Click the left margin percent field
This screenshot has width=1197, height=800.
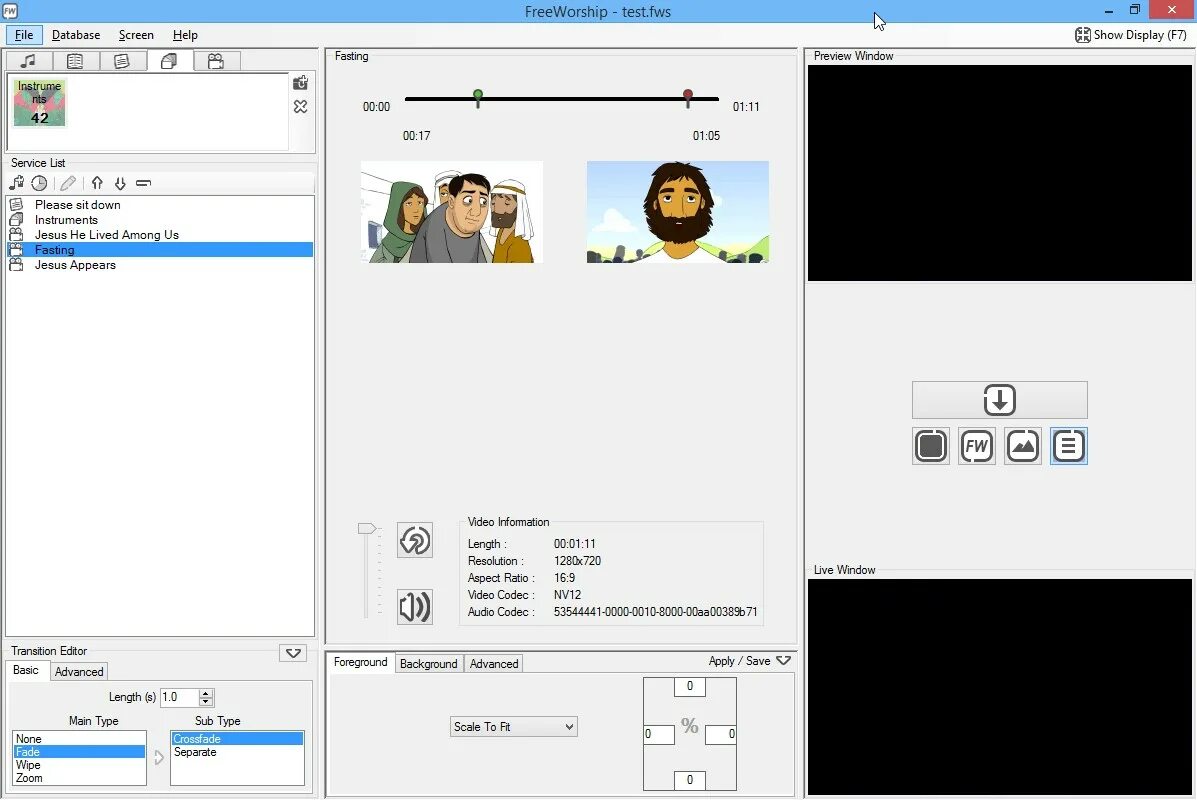[659, 734]
